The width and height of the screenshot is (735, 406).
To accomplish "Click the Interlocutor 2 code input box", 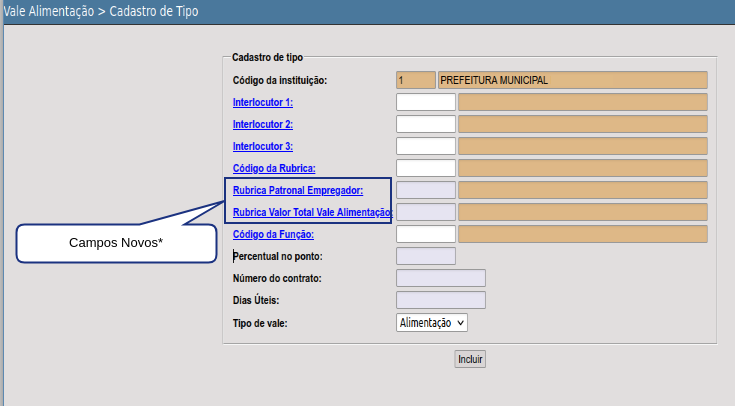I will (426, 124).
